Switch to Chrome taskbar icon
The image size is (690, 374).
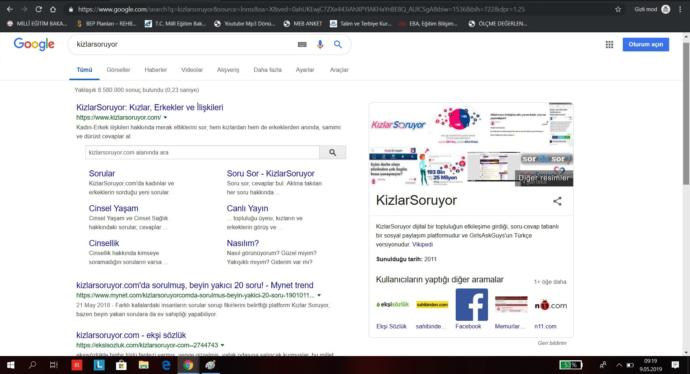pyautogui.click(x=188, y=365)
